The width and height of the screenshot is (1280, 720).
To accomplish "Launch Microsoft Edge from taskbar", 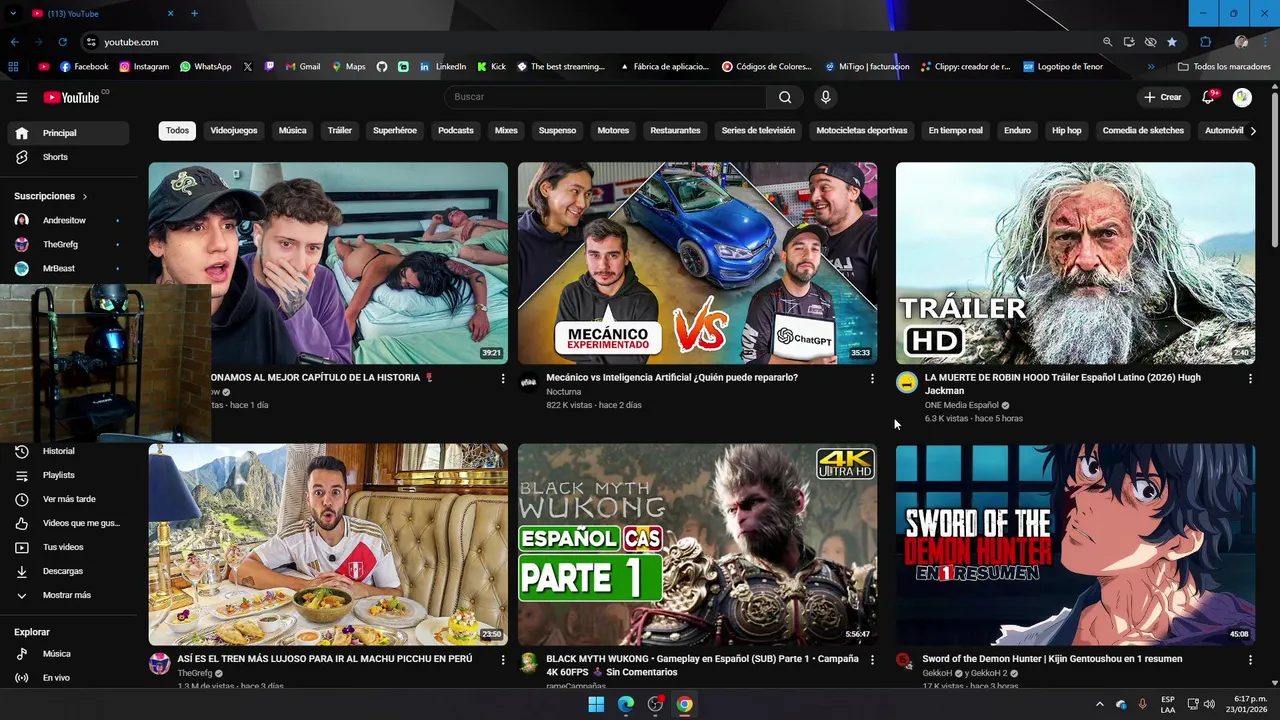I will click(625, 704).
